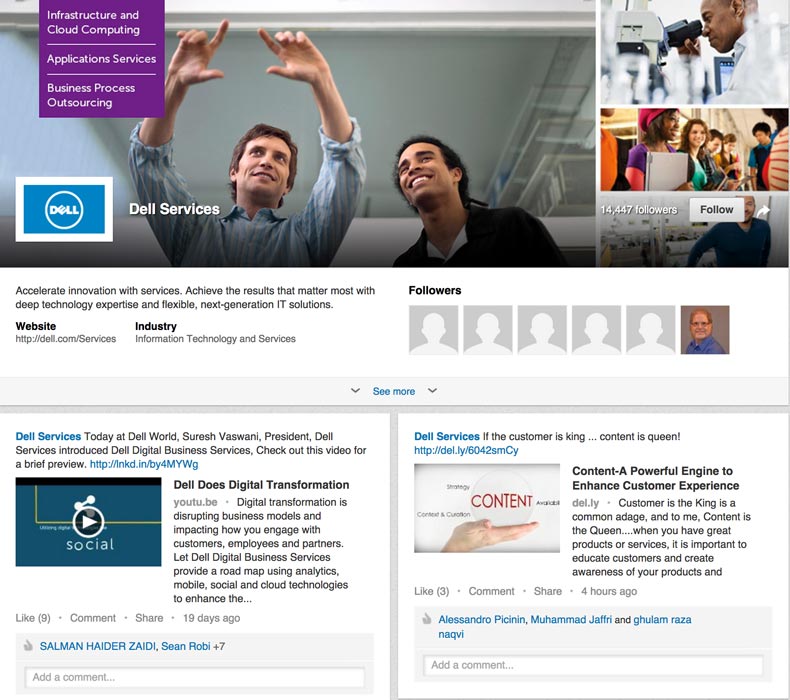Open Muhammad Jaffri profile
This screenshot has height=700, width=790.
(x=571, y=619)
